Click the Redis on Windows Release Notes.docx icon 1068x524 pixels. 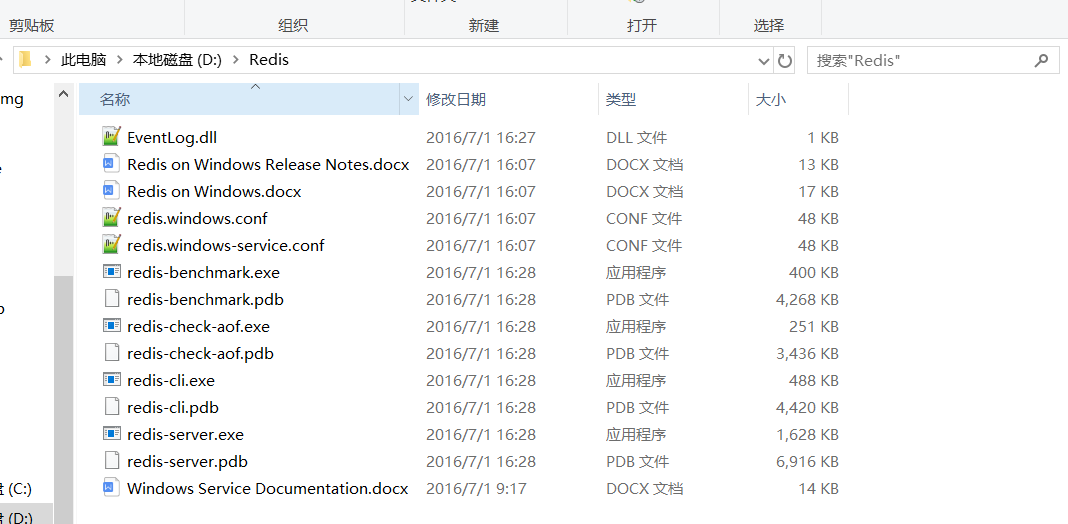pos(111,164)
